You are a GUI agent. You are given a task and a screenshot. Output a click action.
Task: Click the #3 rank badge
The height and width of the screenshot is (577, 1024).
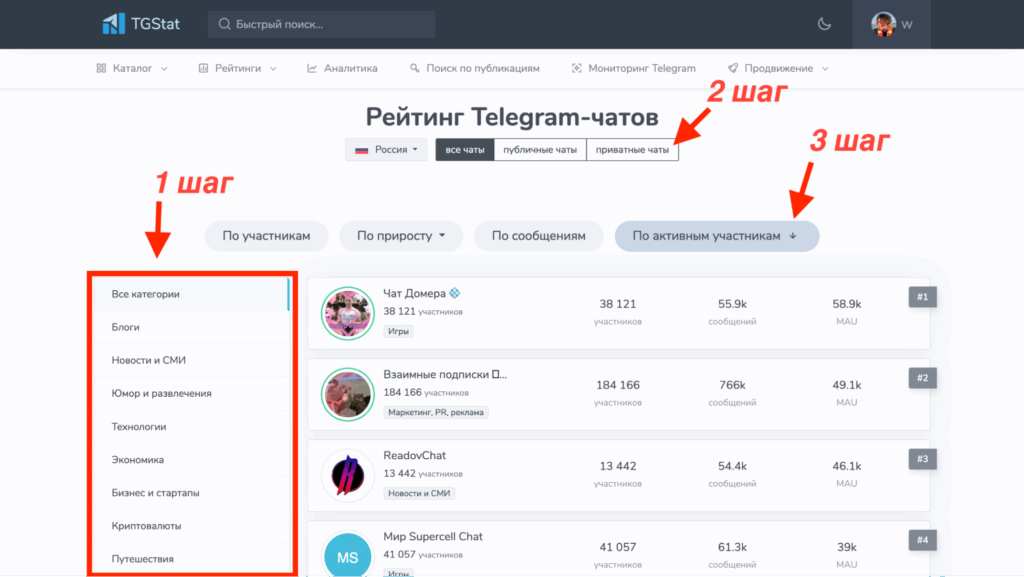(x=922, y=459)
